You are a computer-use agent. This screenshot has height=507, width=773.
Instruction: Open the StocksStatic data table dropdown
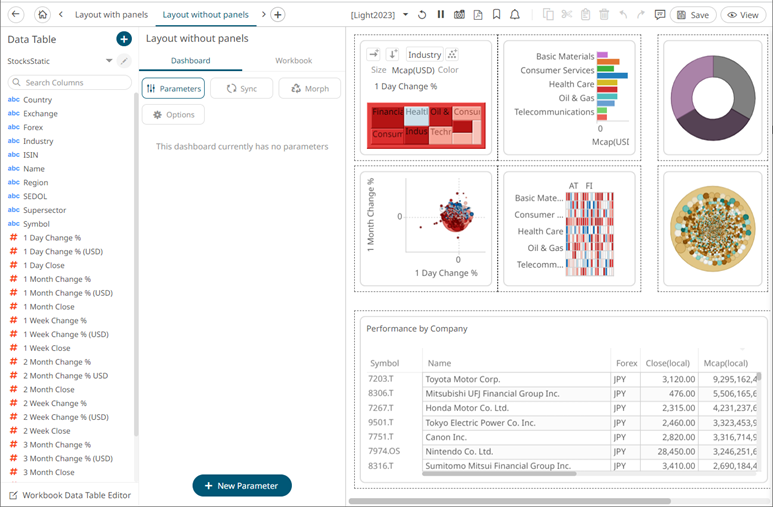pyautogui.click(x=109, y=61)
